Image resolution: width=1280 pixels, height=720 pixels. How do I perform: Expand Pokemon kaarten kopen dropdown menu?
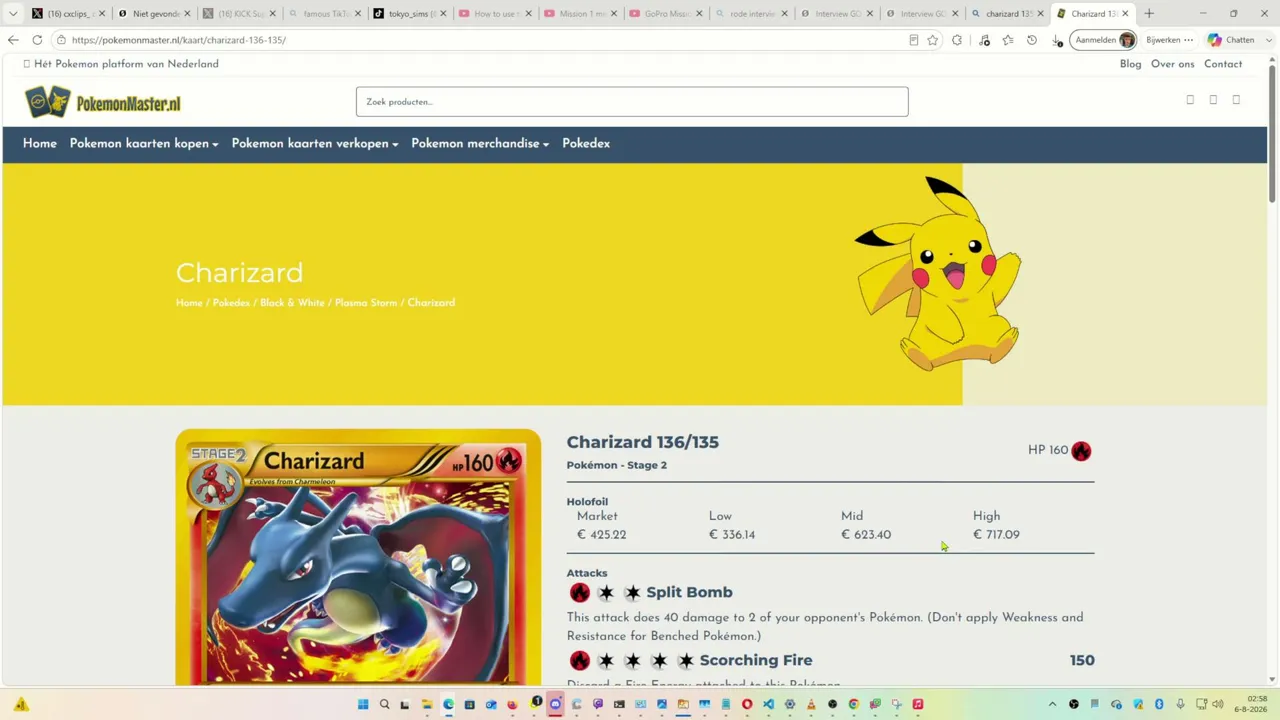[144, 144]
